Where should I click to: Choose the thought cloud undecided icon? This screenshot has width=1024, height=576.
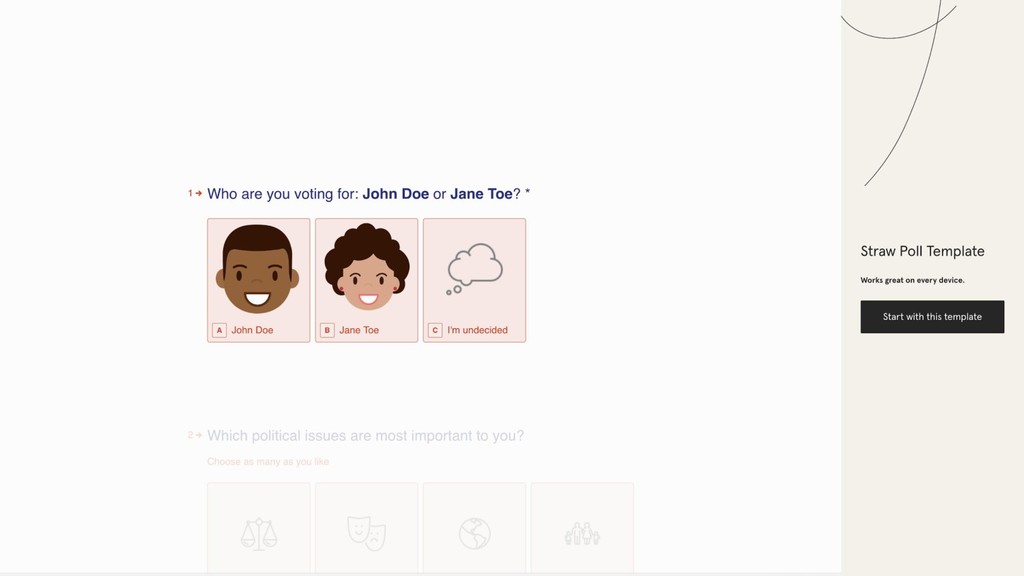click(x=475, y=269)
